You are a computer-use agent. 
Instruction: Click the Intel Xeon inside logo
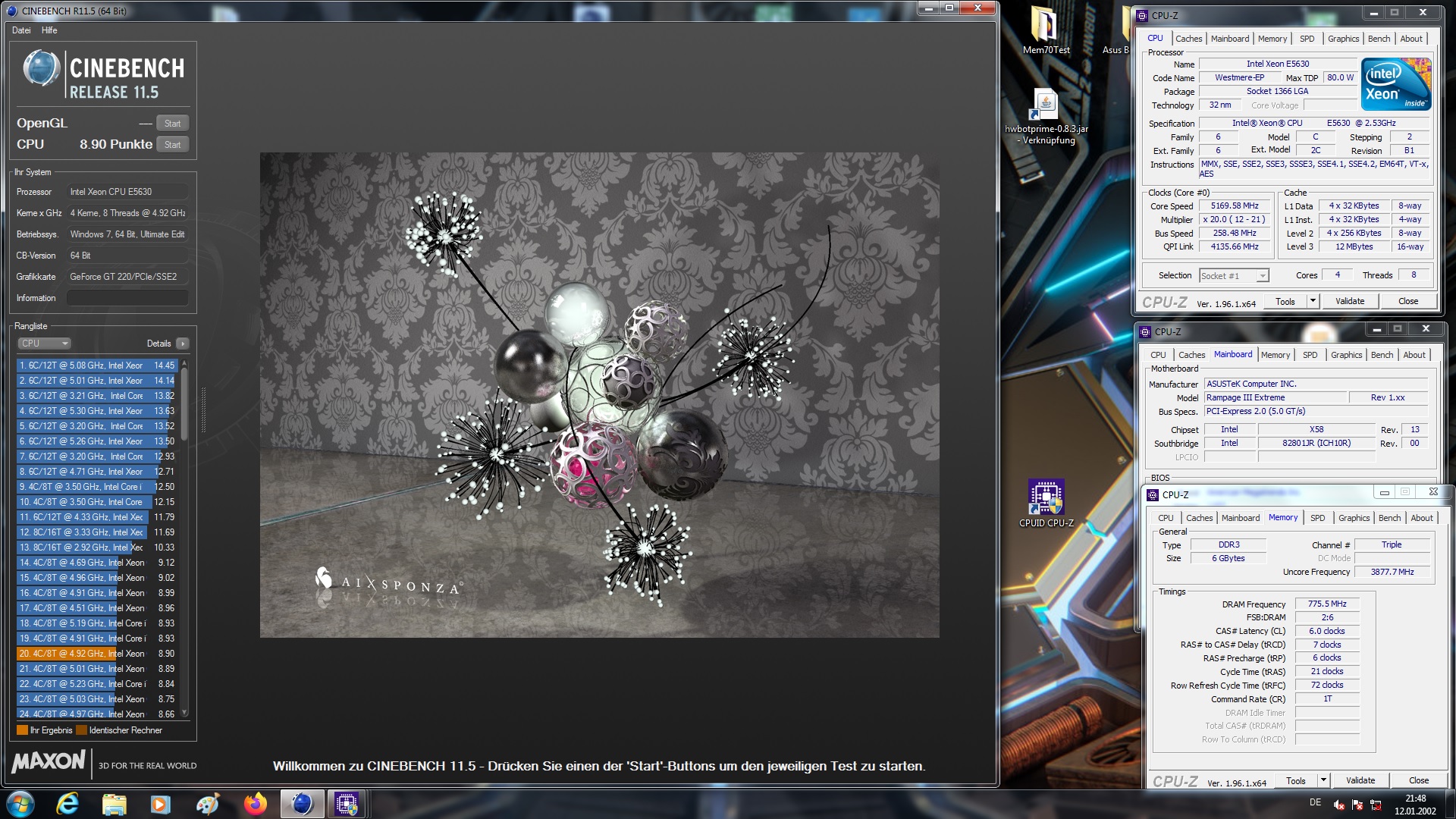[x=1396, y=84]
